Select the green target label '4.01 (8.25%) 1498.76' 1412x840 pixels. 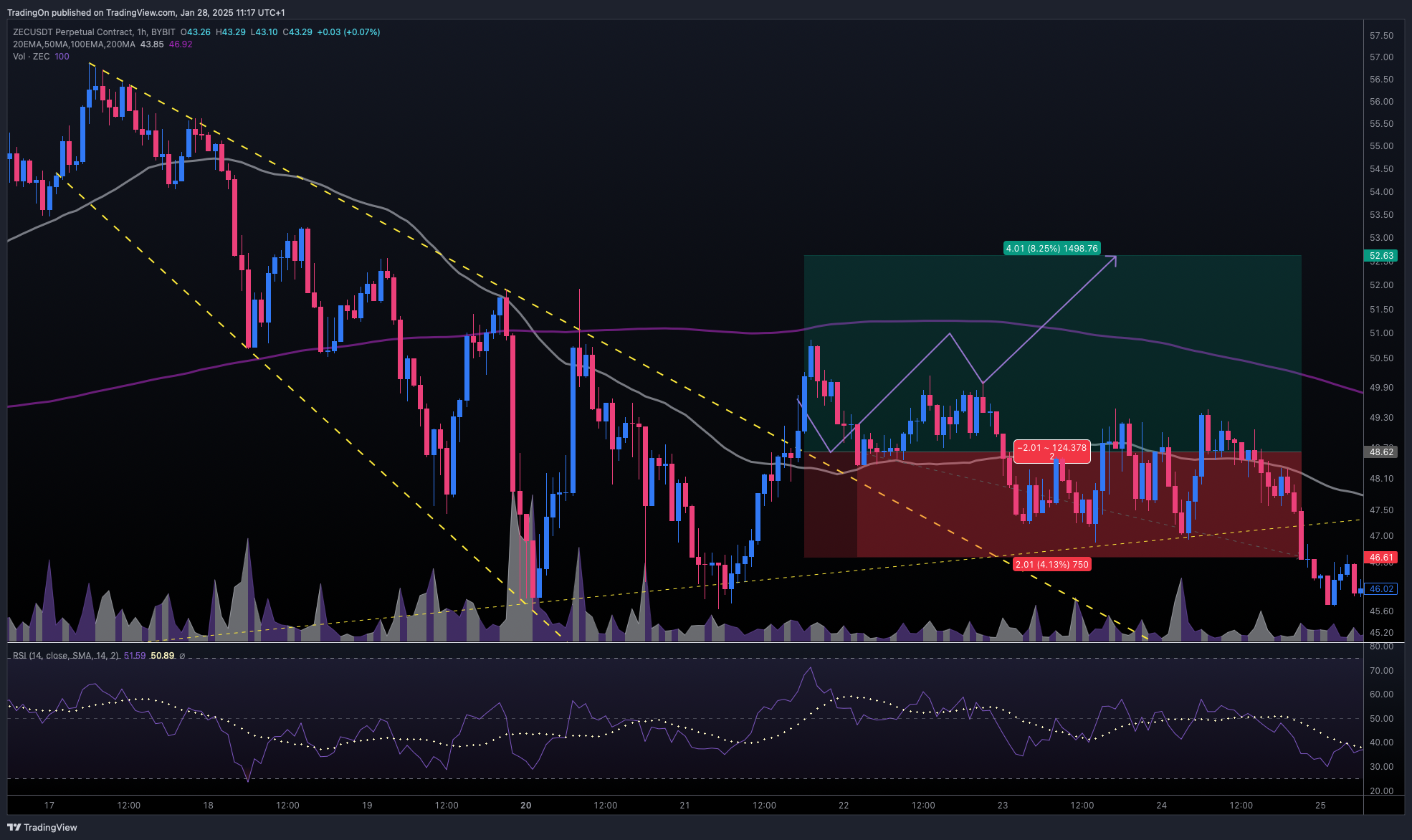pyautogui.click(x=1051, y=249)
